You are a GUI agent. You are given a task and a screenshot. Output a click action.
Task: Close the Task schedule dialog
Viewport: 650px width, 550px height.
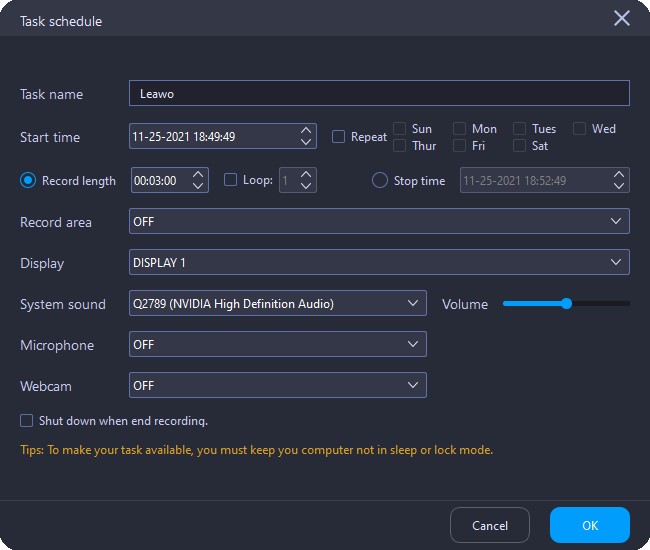point(622,19)
